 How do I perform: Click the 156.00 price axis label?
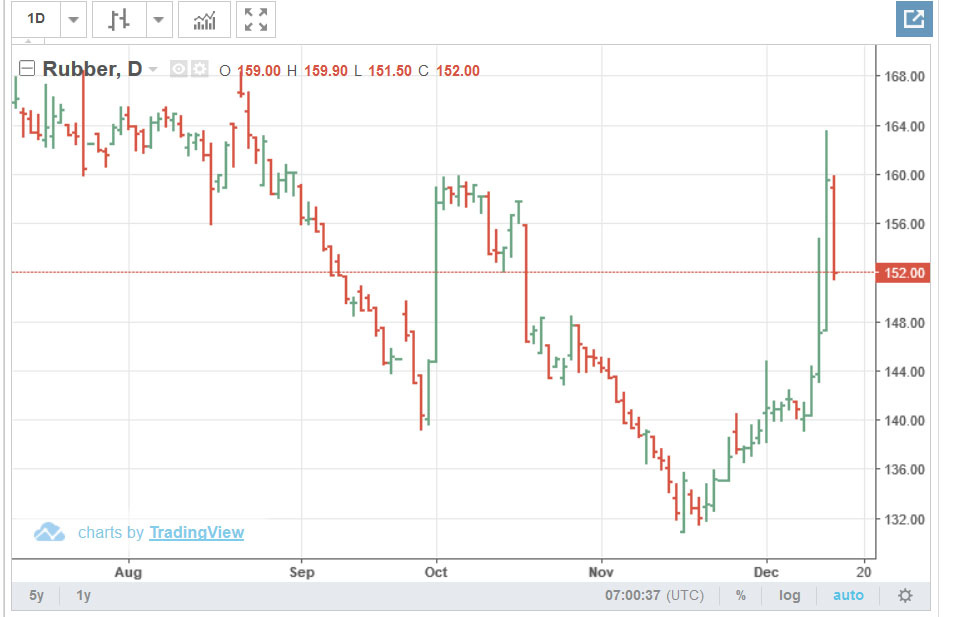(x=904, y=224)
